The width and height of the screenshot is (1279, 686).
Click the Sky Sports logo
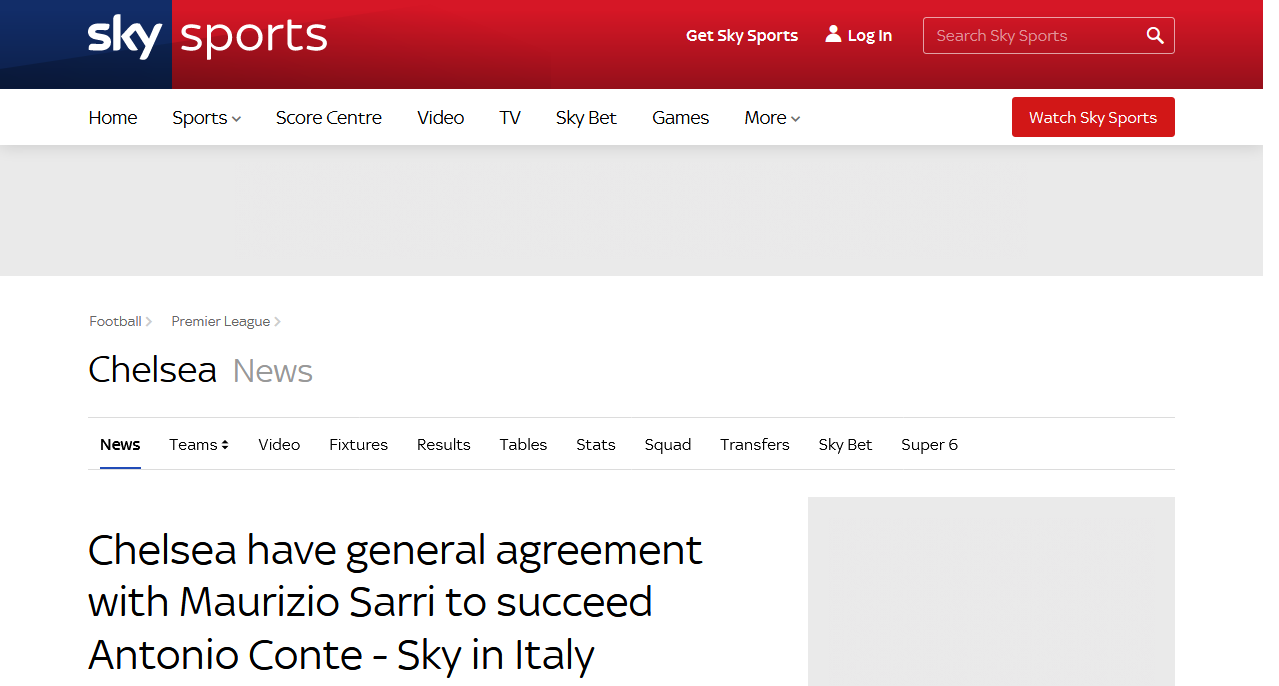click(x=207, y=37)
